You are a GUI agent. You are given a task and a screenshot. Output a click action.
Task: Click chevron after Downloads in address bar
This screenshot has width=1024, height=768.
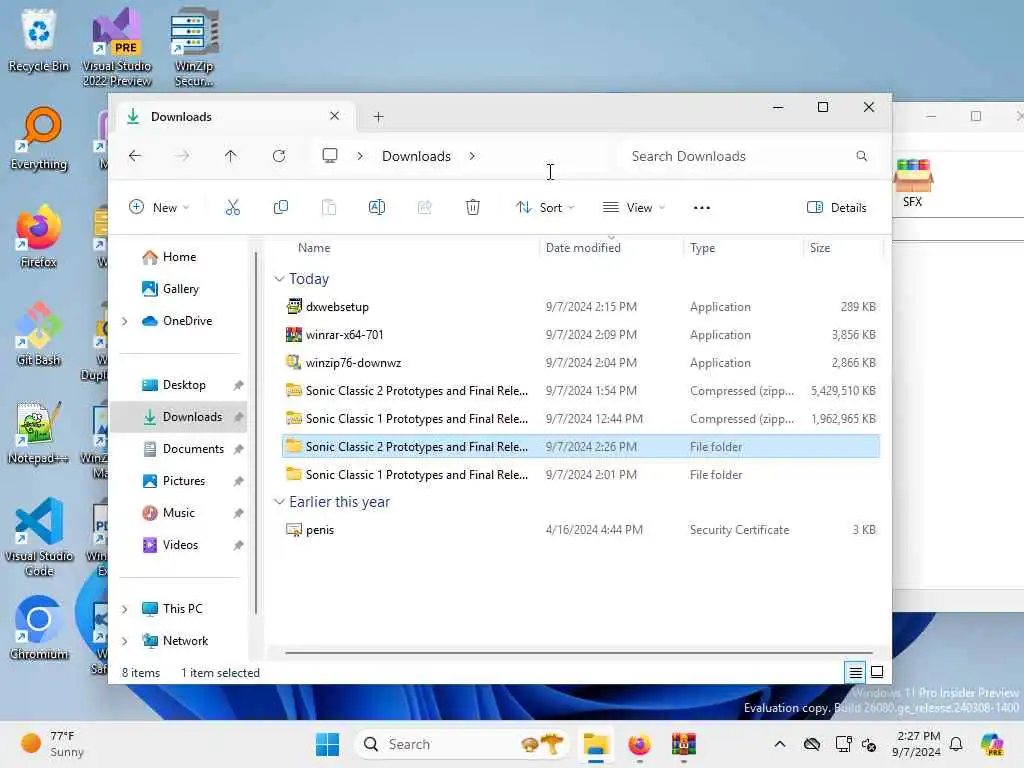pyautogui.click(x=472, y=156)
